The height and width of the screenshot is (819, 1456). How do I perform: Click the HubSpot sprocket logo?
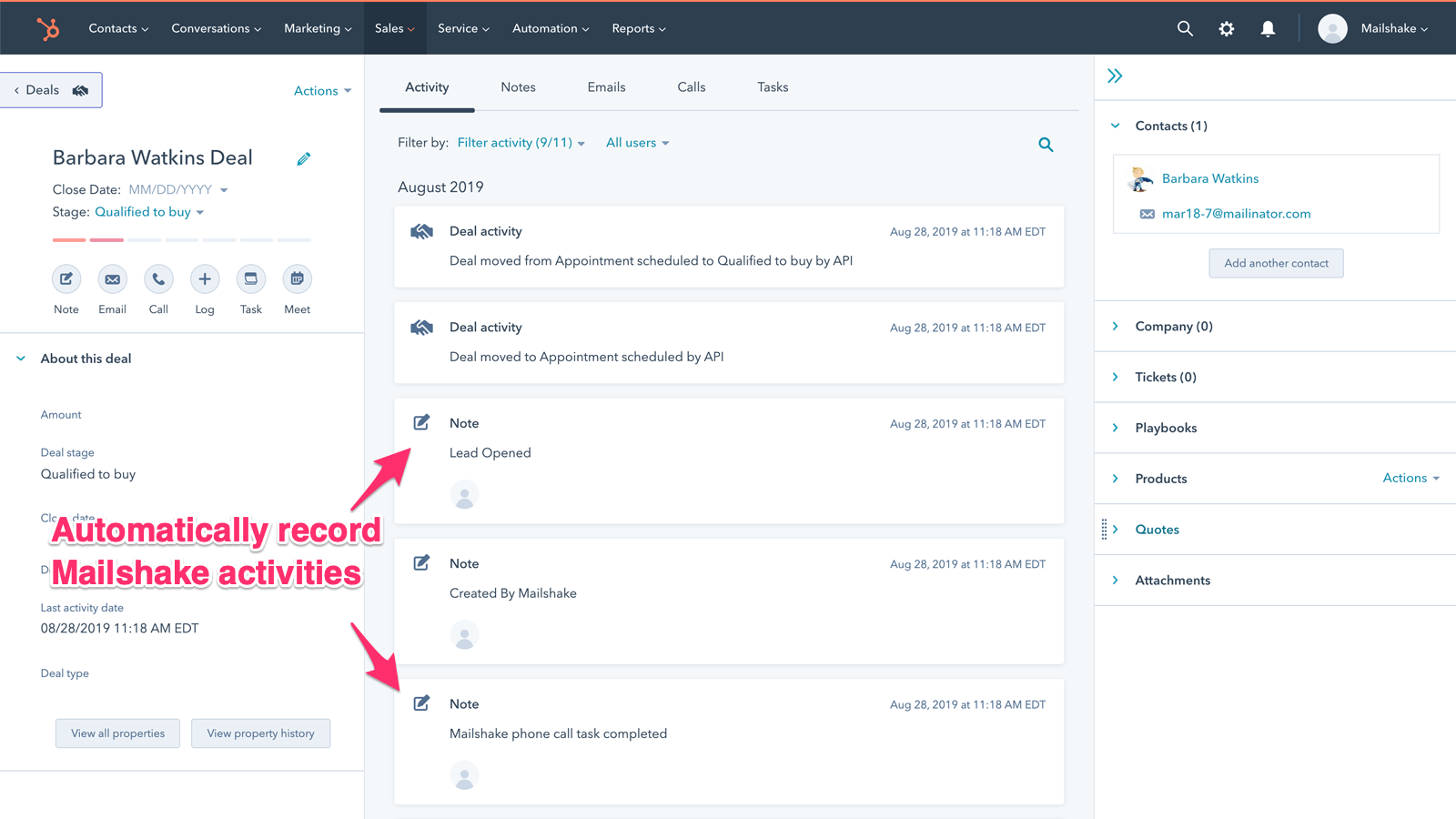tap(47, 28)
